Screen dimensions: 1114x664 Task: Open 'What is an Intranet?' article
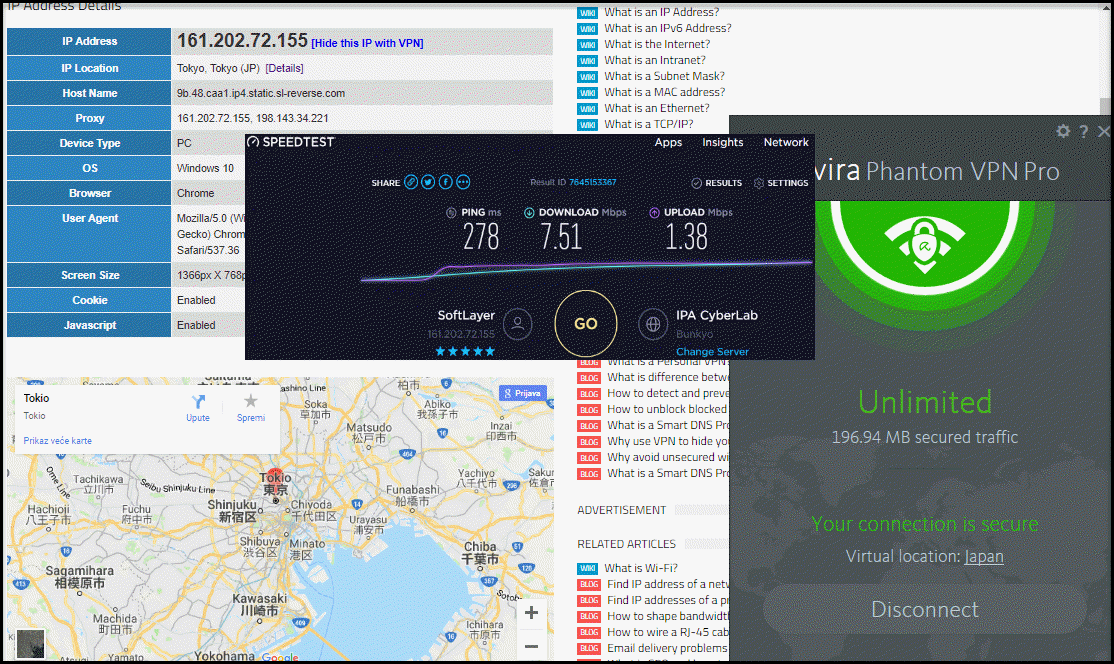tap(655, 60)
